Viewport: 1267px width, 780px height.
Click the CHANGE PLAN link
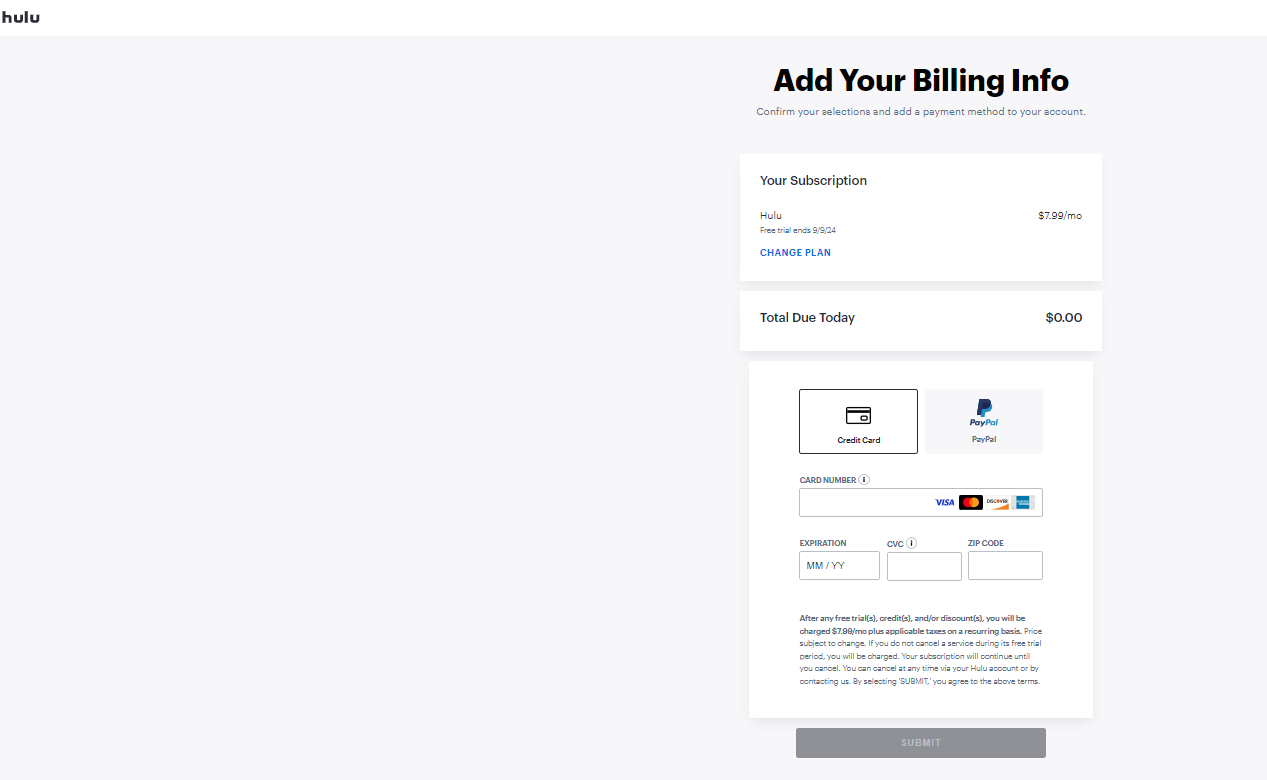[x=795, y=252]
